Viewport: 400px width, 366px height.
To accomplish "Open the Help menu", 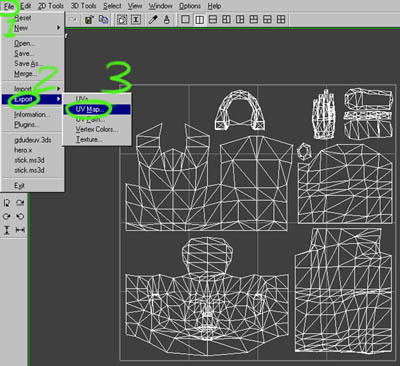I will [214, 6].
